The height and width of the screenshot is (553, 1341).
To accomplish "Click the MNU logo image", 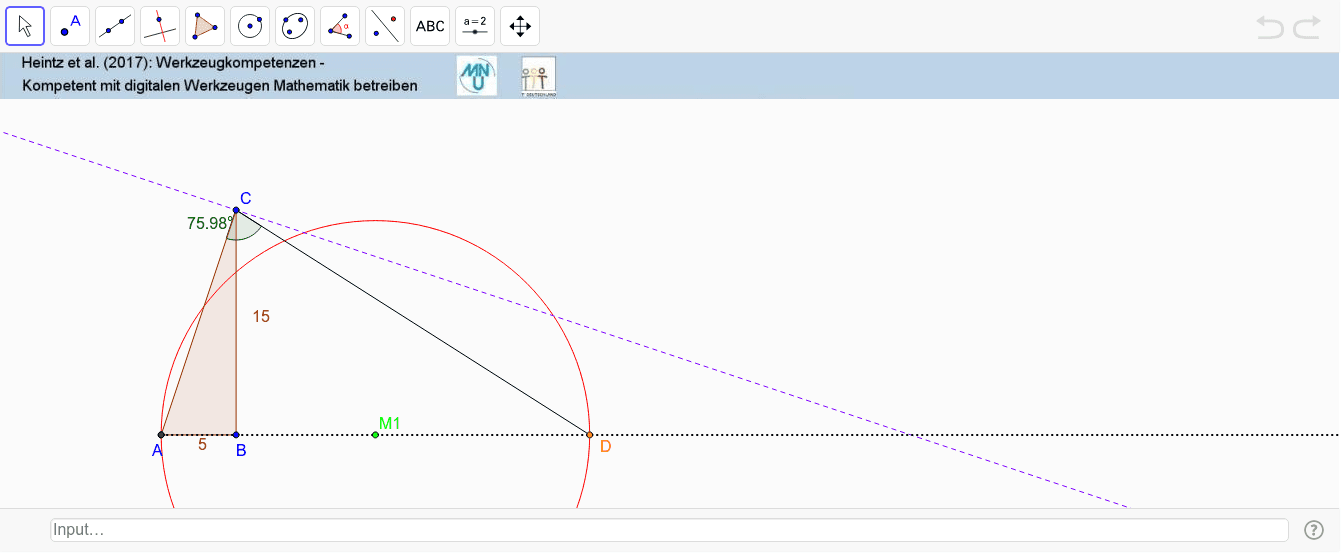I will [477, 76].
